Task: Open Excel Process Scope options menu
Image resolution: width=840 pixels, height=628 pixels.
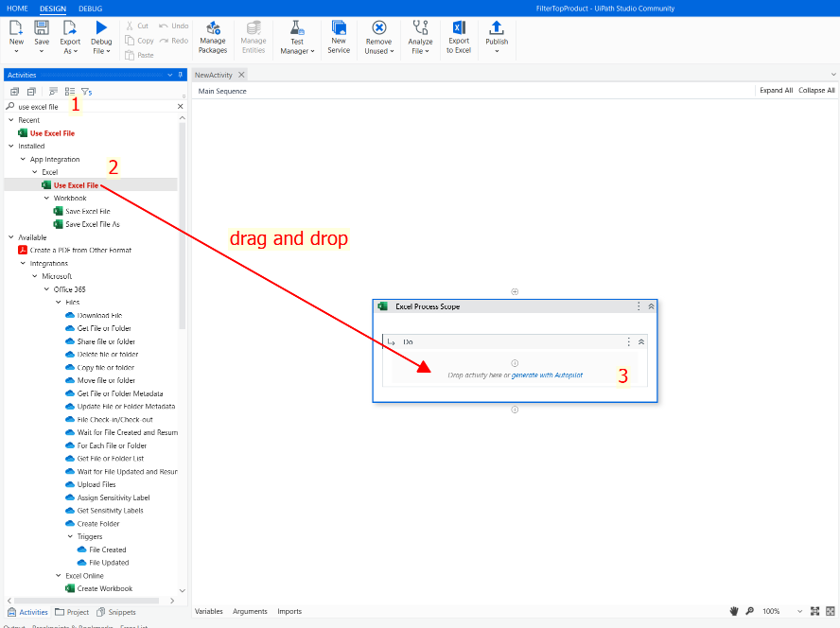Action: click(638, 306)
